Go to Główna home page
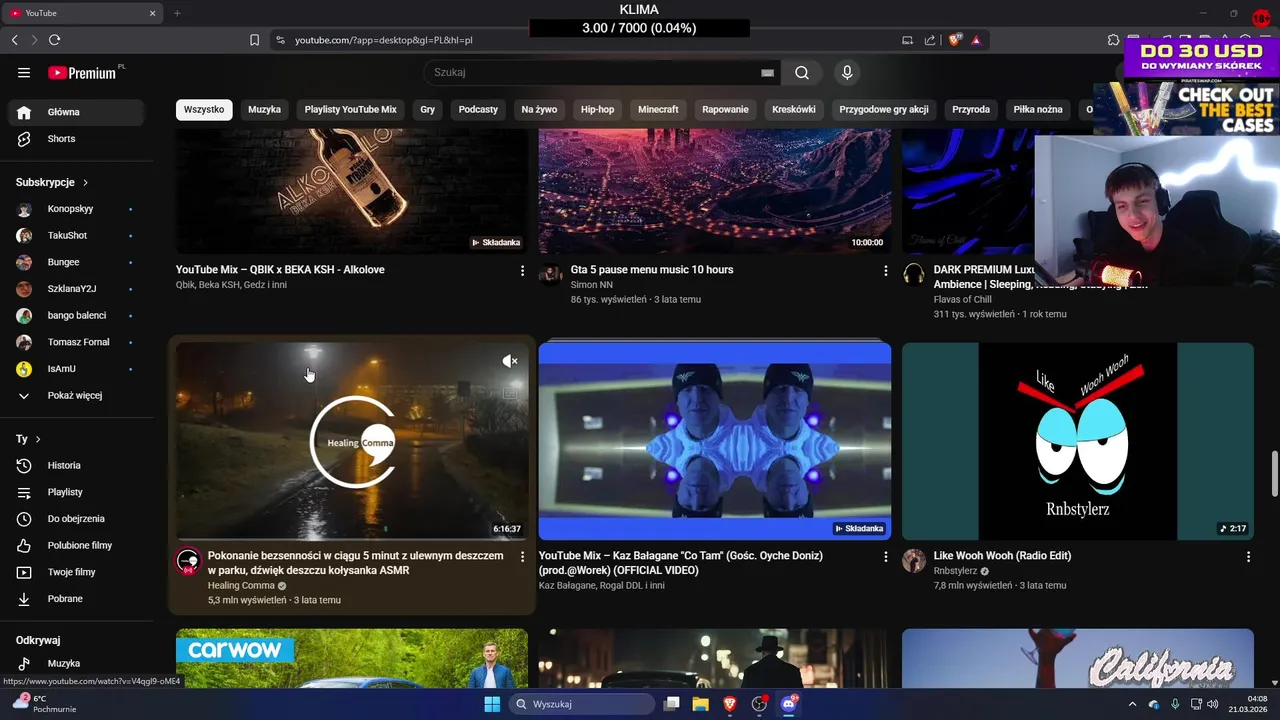This screenshot has height=720, width=1280. (x=77, y=112)
